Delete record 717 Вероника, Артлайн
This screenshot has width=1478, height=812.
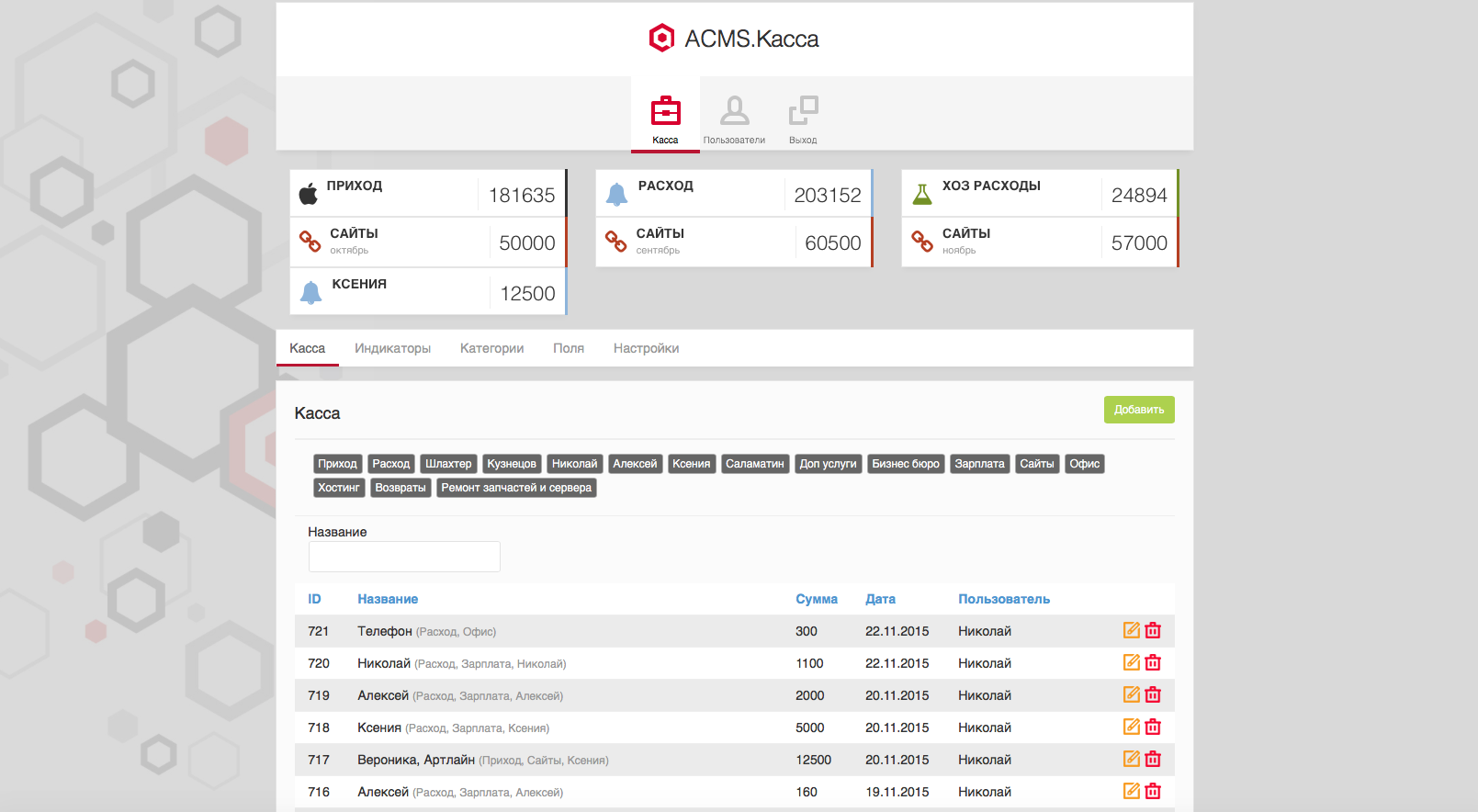coord(1153,759)
